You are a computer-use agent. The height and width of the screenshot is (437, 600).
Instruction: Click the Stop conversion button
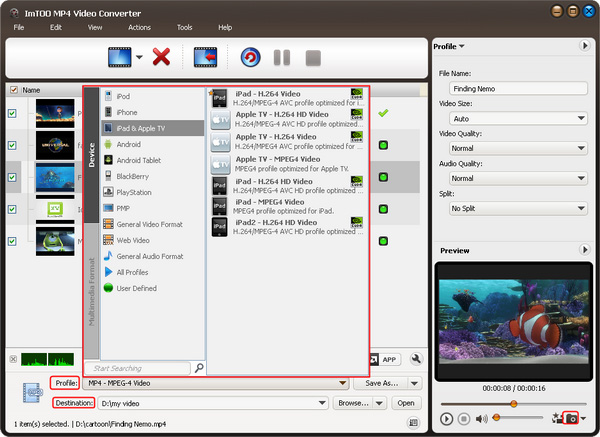point(313,58)
